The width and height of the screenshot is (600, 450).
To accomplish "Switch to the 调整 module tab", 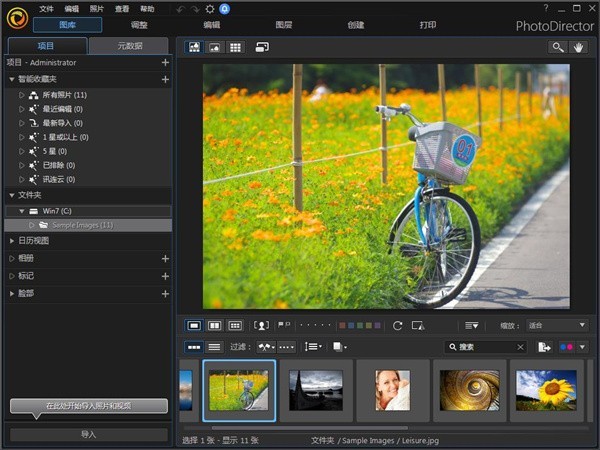I will (139, 25).
